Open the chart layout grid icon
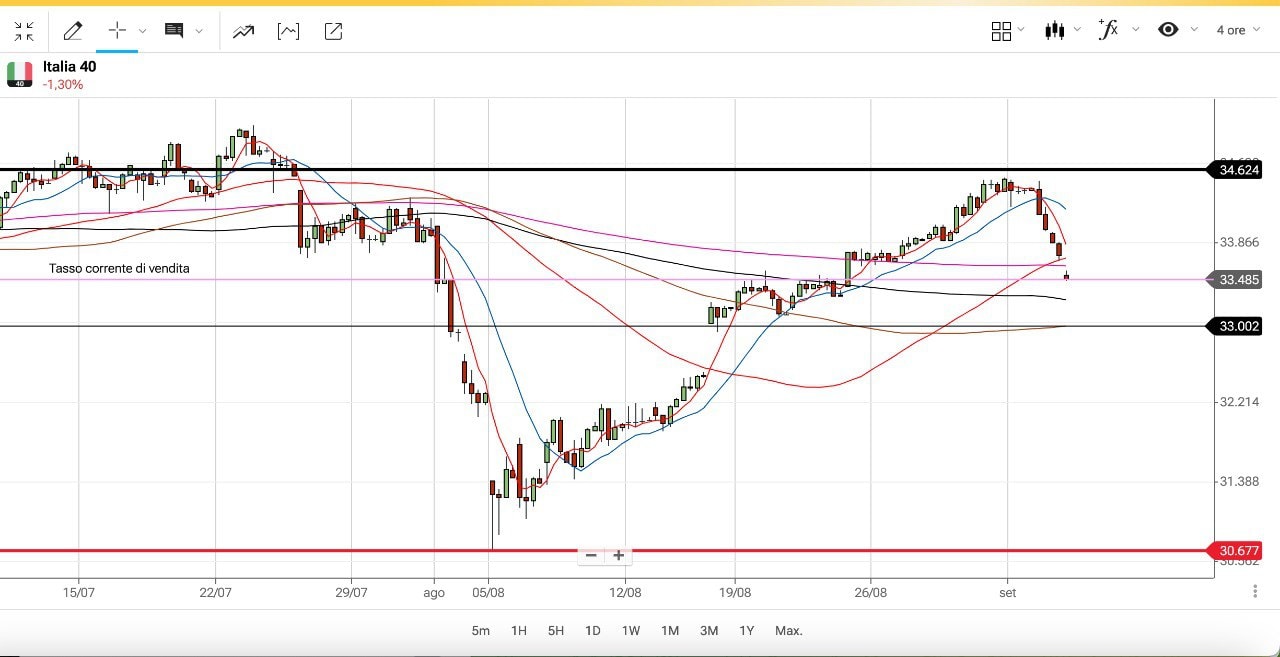Screen dimensions: 1280x657 pos(1001,31)
